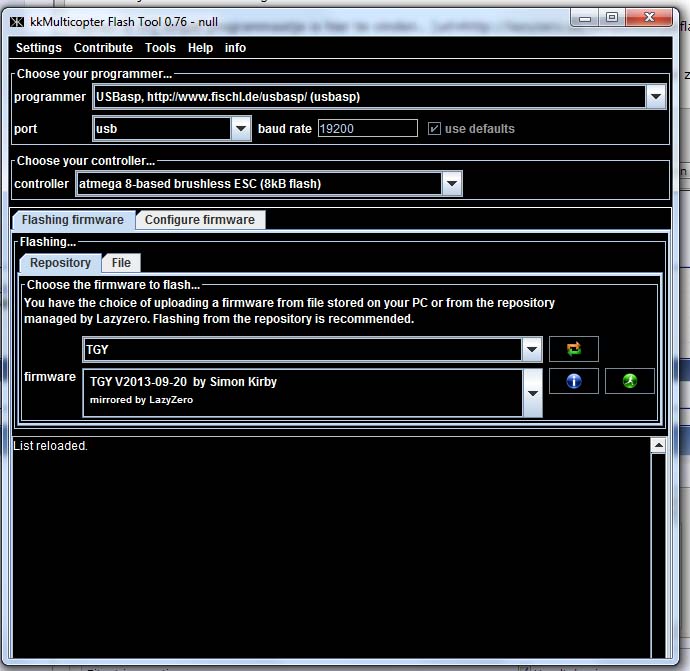Image resolution: width=690 pixels, height=671 pixels.
Task: Click the blue firmware info icon button
Action: [x=573, y=381]
